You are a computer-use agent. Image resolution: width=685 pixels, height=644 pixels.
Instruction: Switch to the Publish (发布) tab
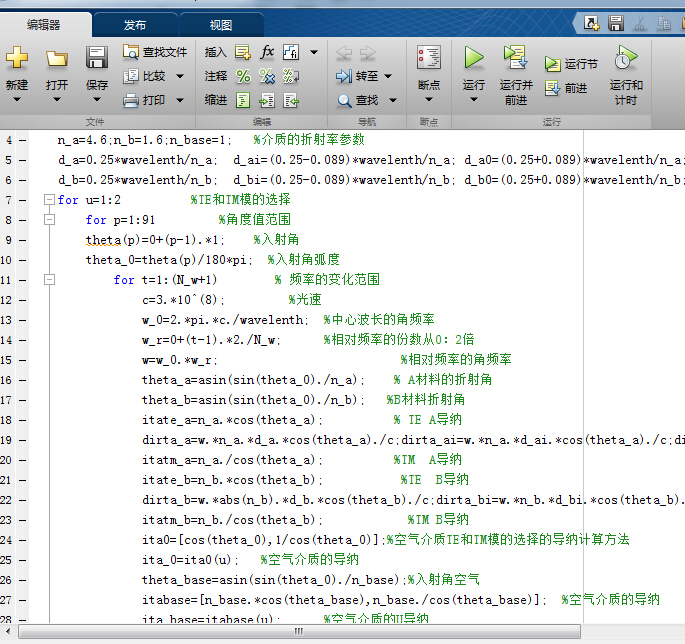[135, 25]
